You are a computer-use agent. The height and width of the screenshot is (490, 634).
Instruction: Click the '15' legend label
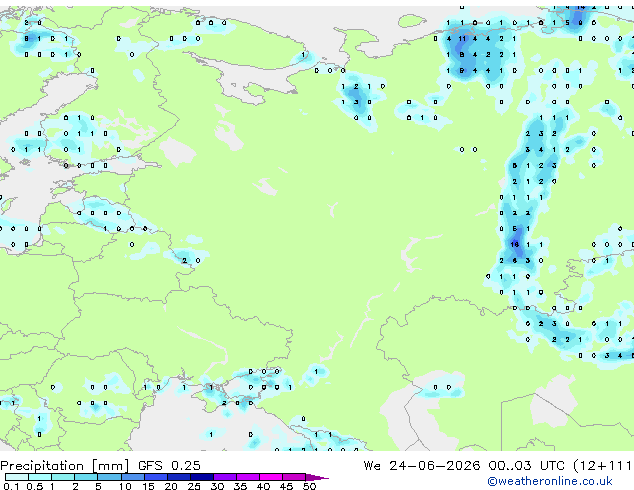point(148,486)
